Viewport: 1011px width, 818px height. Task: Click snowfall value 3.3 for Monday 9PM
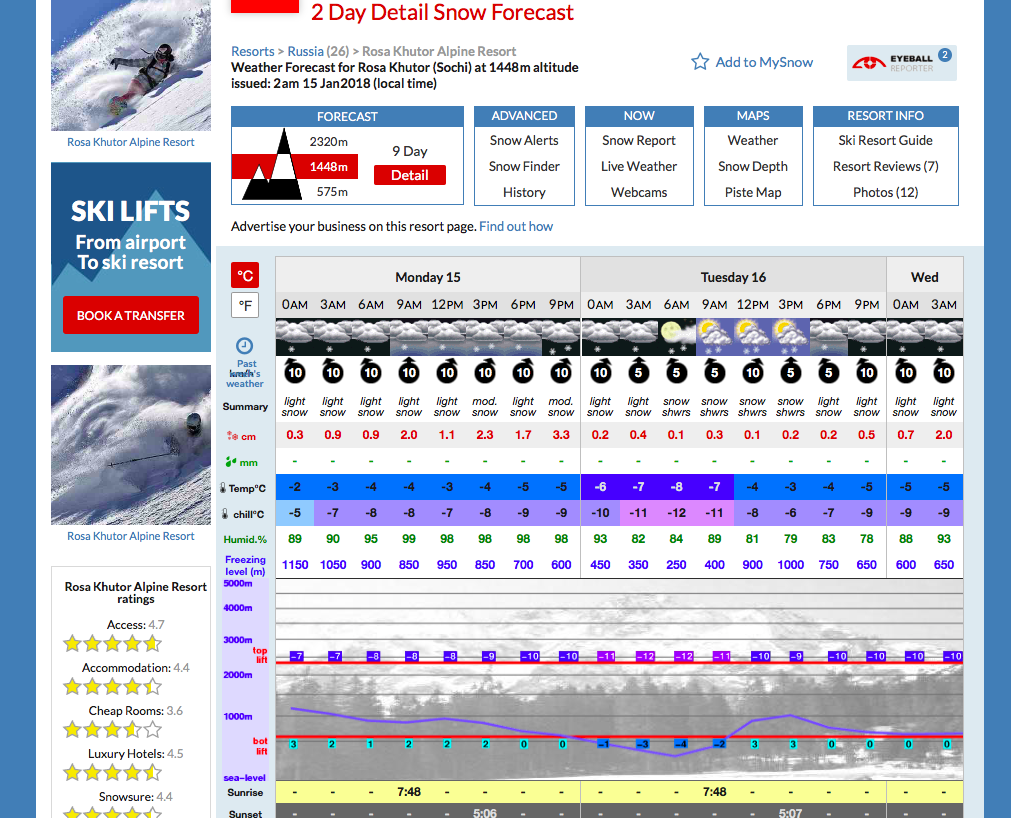pos(561,435)
